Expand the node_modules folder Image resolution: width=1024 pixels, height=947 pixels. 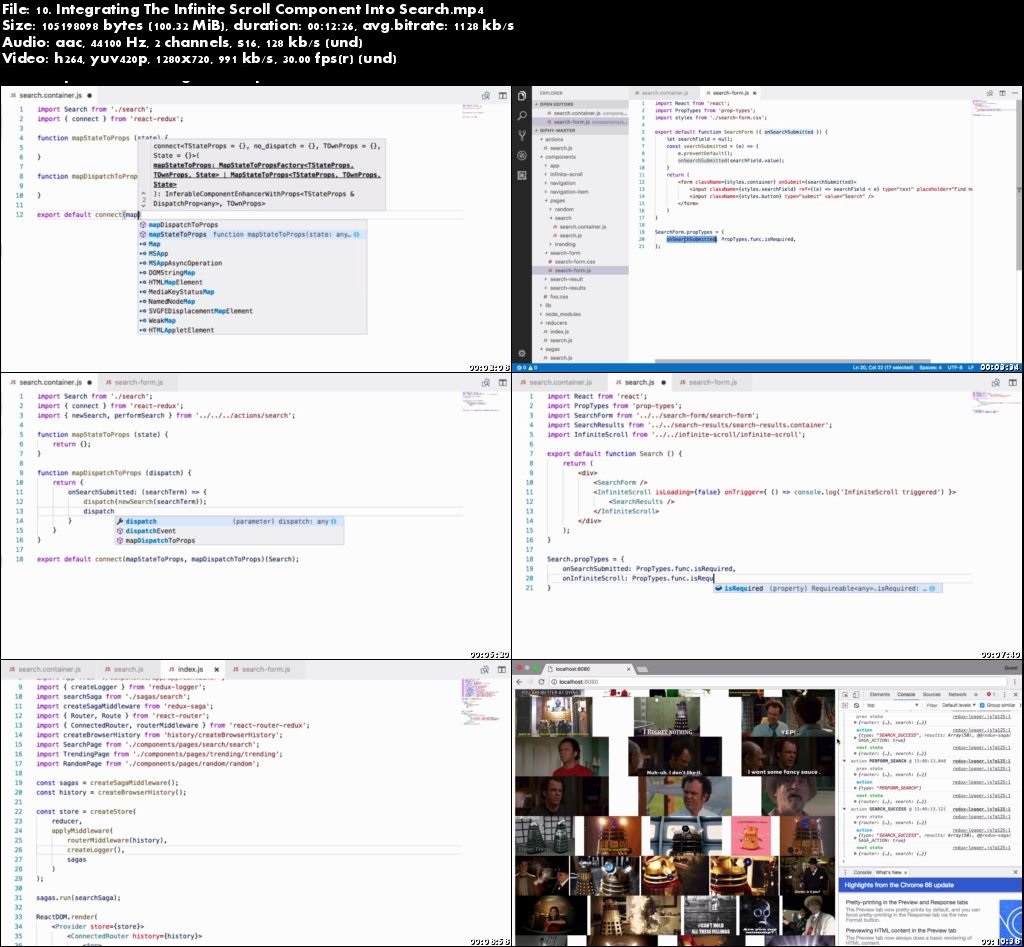tap(562, 314)
